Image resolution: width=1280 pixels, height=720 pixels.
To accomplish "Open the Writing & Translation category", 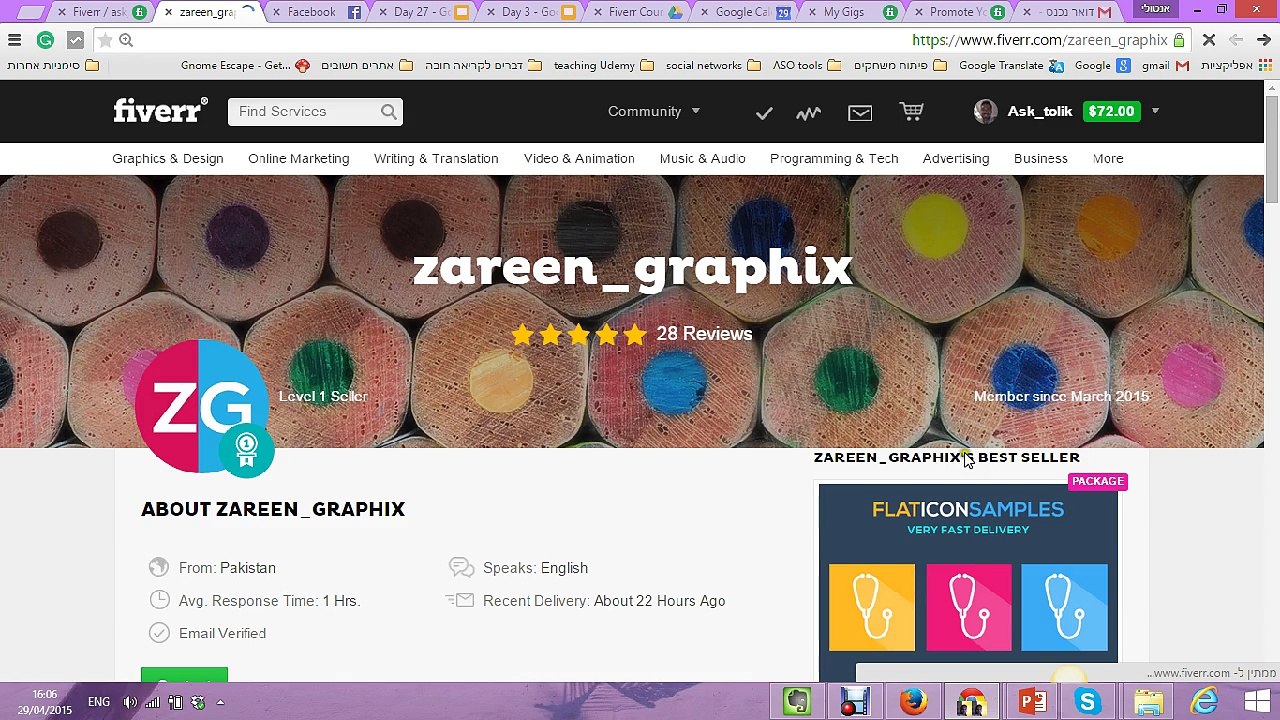I will point(436,158).
